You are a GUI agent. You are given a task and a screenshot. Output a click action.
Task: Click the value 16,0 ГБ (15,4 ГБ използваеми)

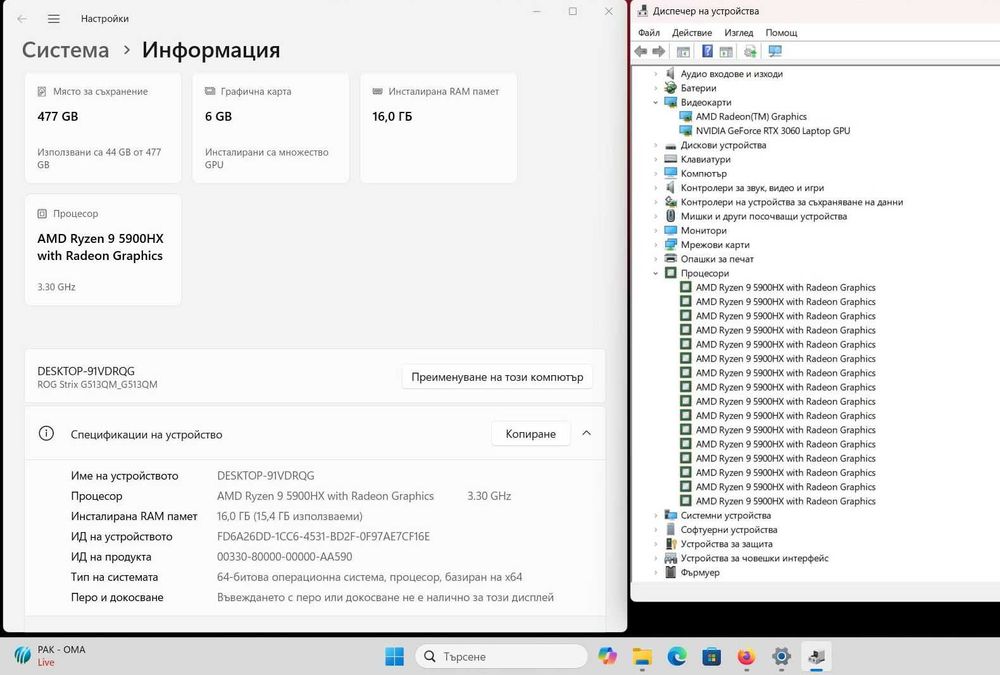point(290,516)
